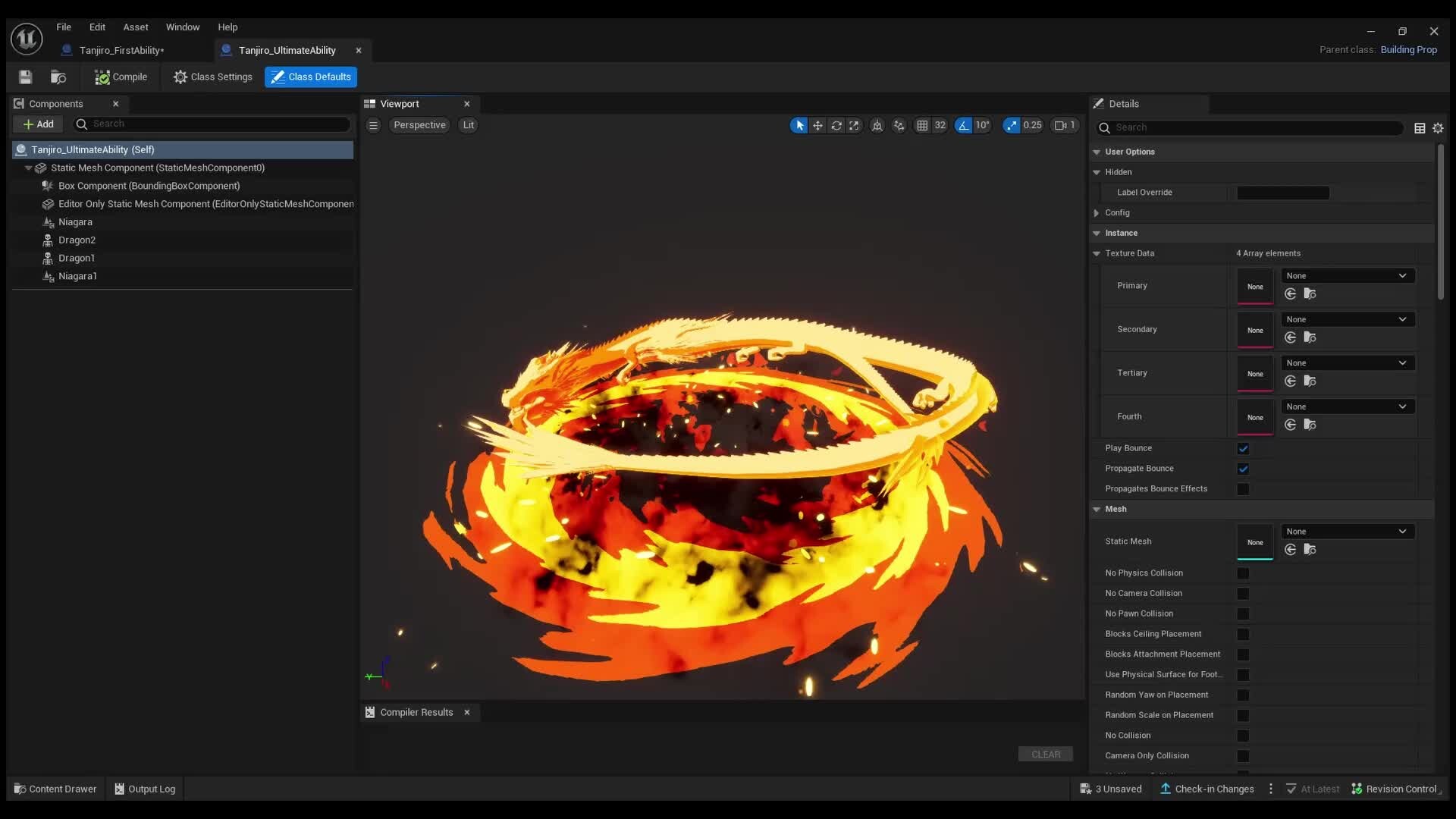Viewport: 1456px width, 819px height.
Task: Select the Rotate tool in viewport toolbar
Action: pos(836,125)
